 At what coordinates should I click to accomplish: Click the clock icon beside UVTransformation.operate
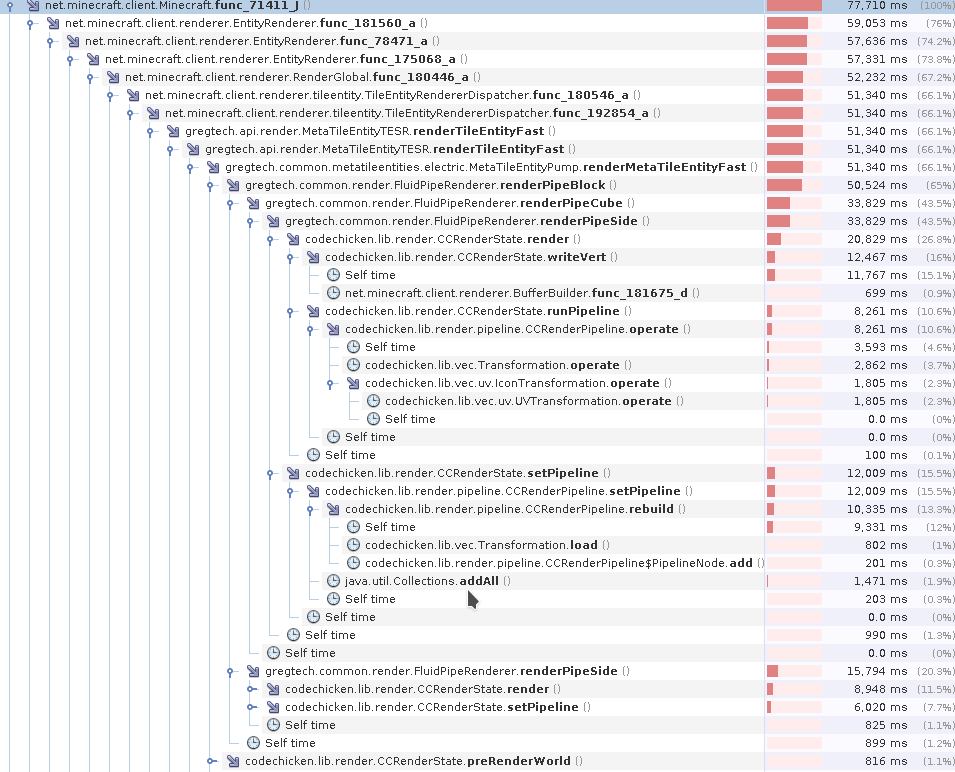[x=373, y=401]
